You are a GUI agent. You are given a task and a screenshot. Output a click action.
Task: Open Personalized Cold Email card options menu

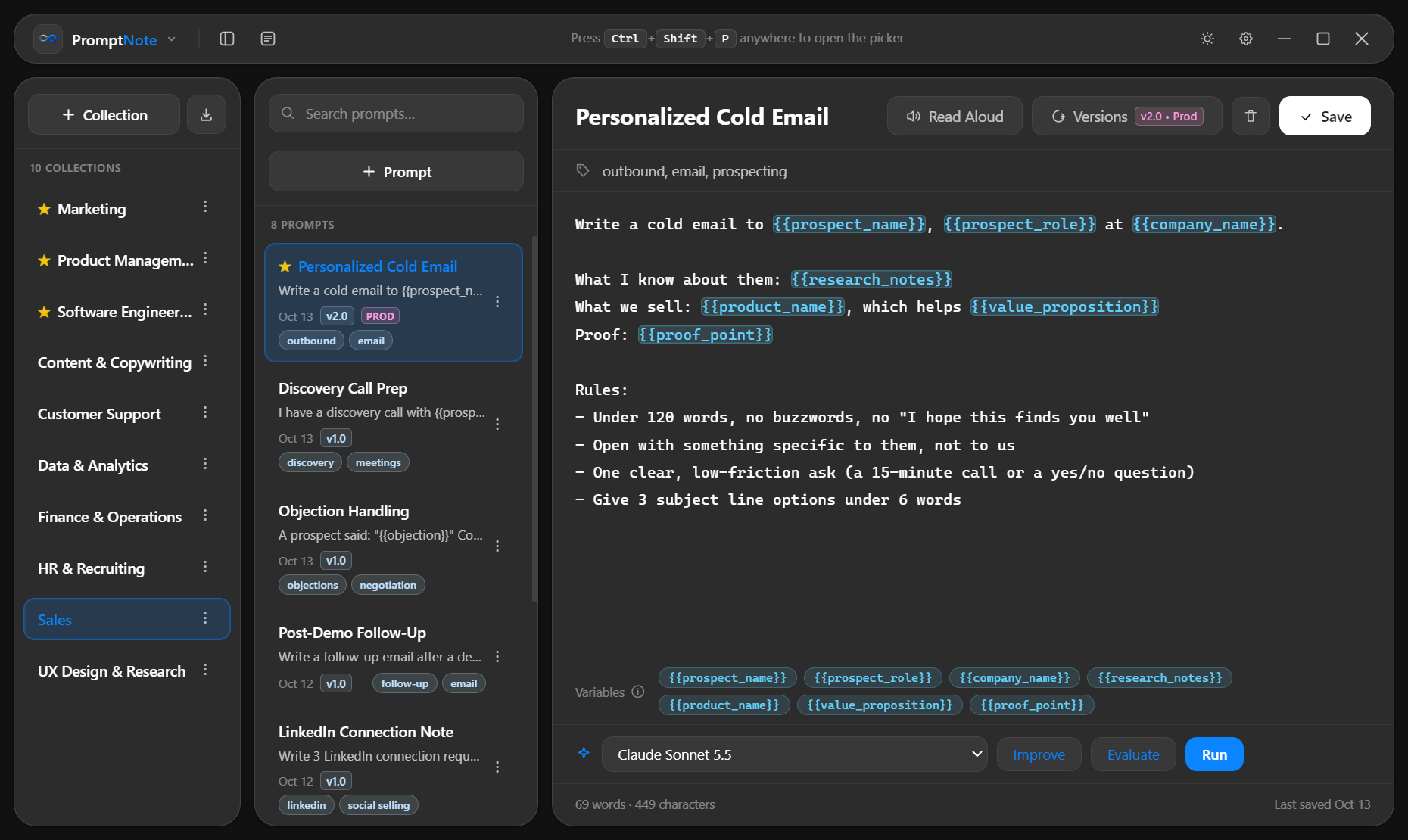tap(497, 301)
